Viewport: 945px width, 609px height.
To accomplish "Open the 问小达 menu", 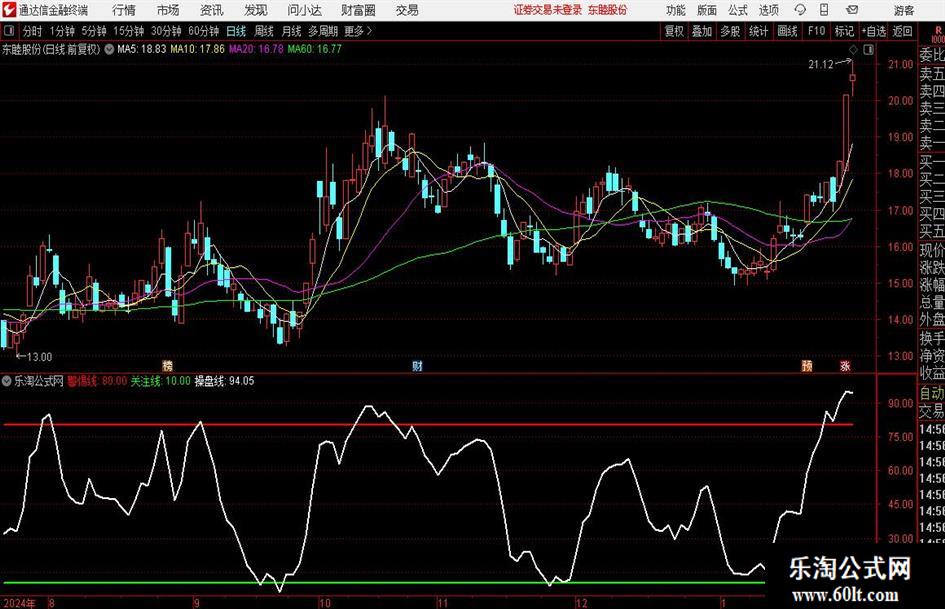I will click(x=304, y=10).
